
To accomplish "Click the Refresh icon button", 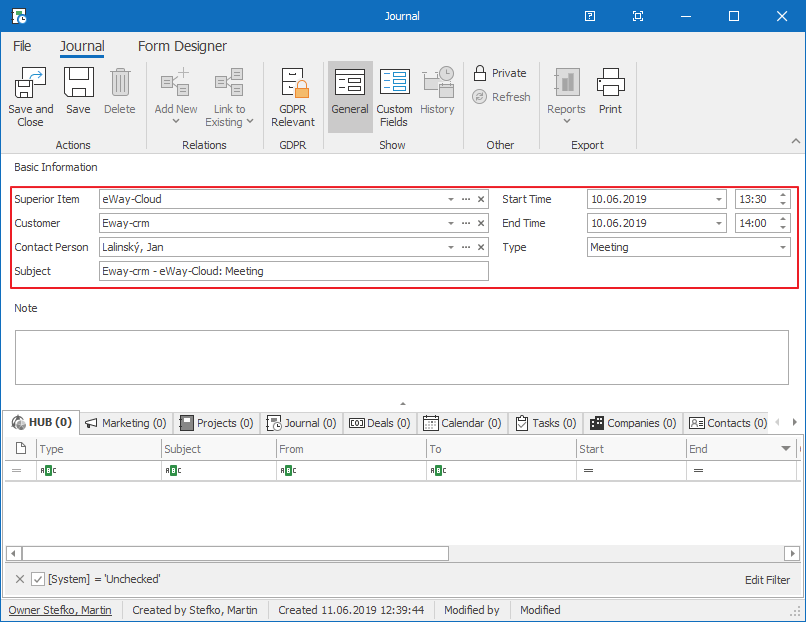I will [x=479, y=97].
